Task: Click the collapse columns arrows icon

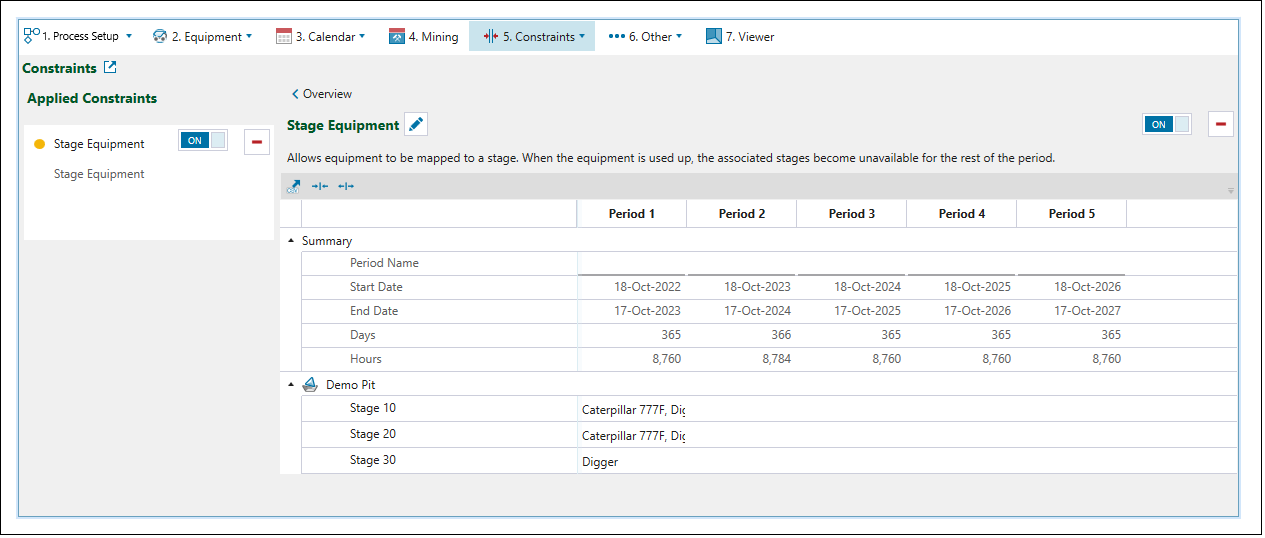Action: click(320, 186)
